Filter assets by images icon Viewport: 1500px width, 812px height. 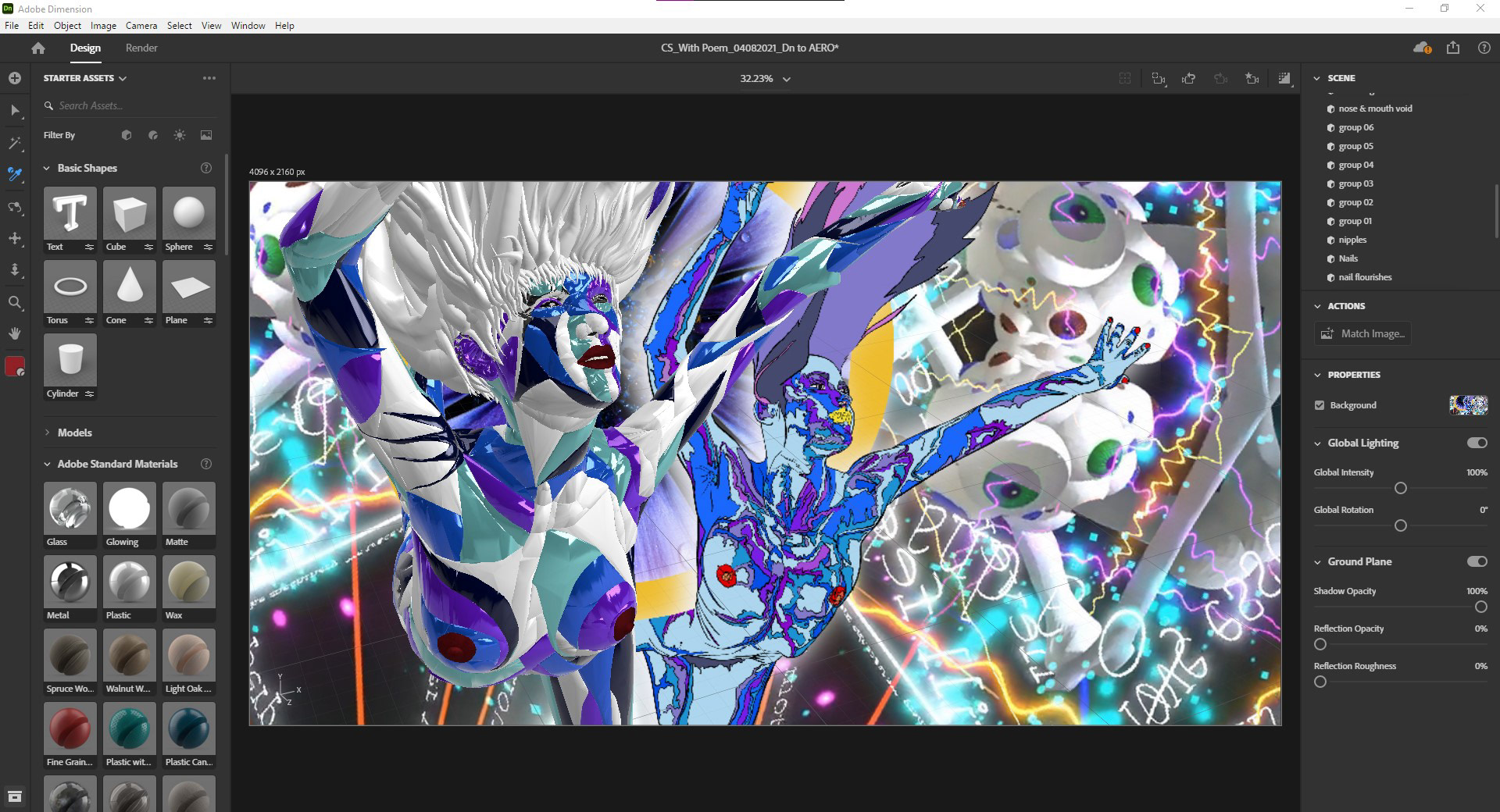pos(206,135)
